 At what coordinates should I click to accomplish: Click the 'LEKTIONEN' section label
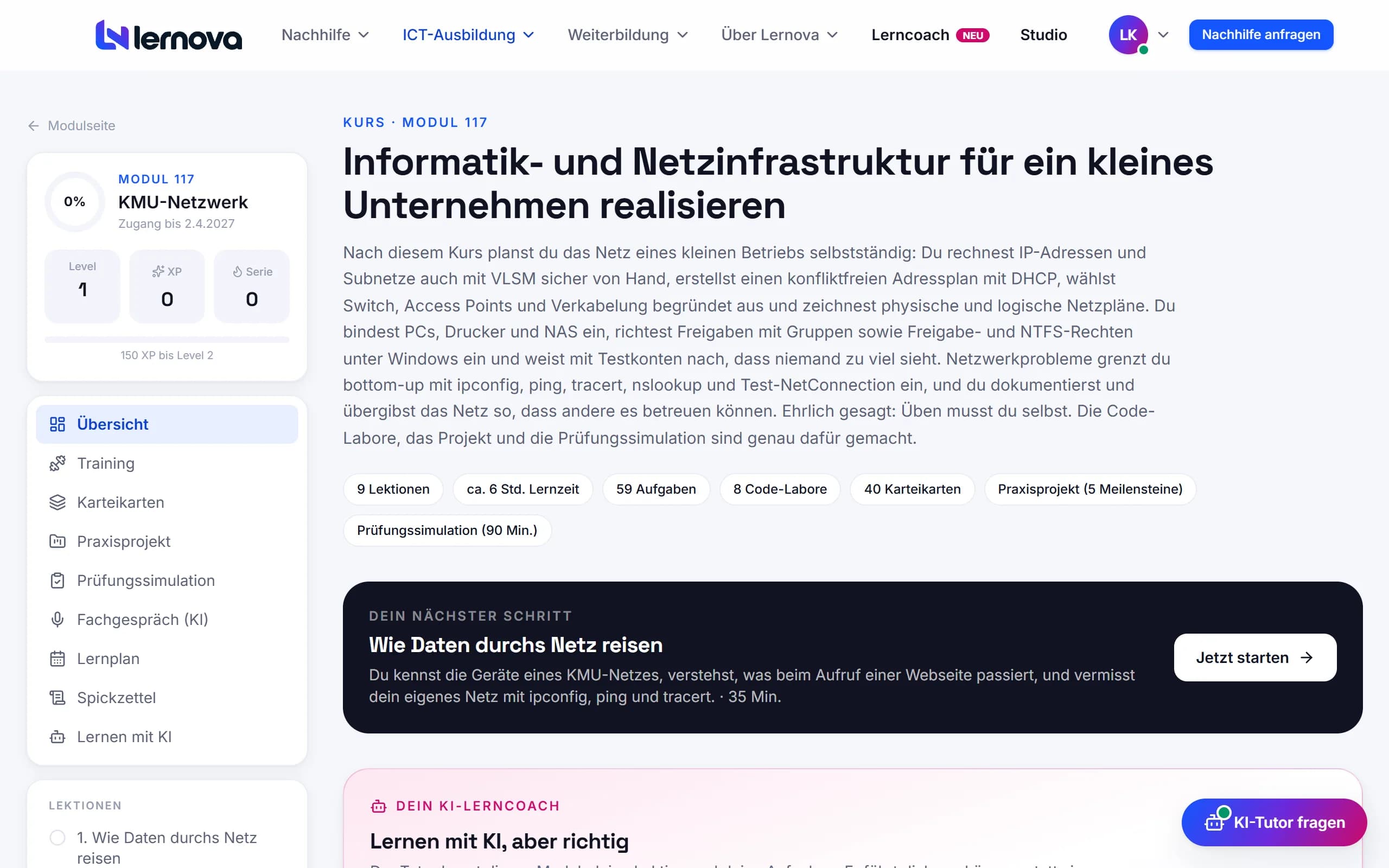pyautogui.click(x=85, y=806)
